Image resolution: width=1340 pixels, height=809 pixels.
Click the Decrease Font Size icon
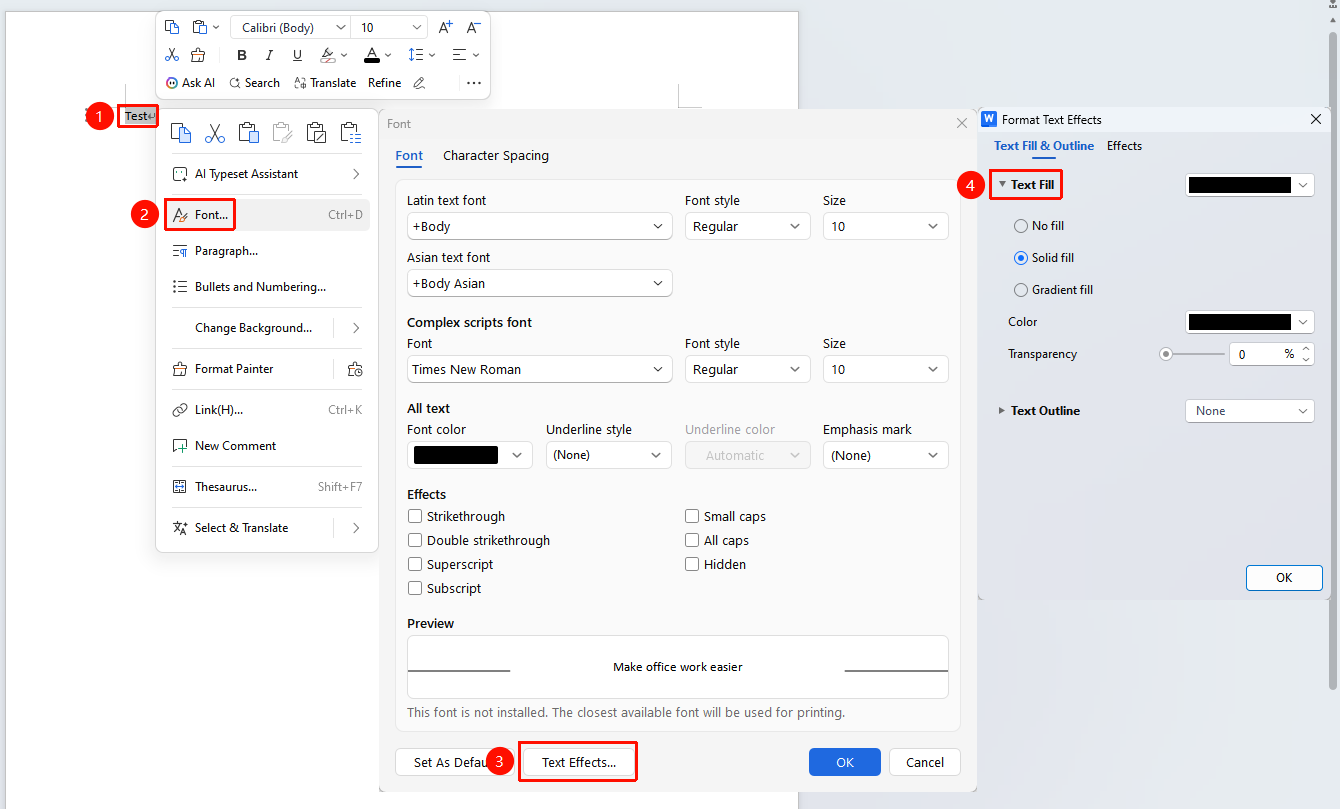click(474, 28)
